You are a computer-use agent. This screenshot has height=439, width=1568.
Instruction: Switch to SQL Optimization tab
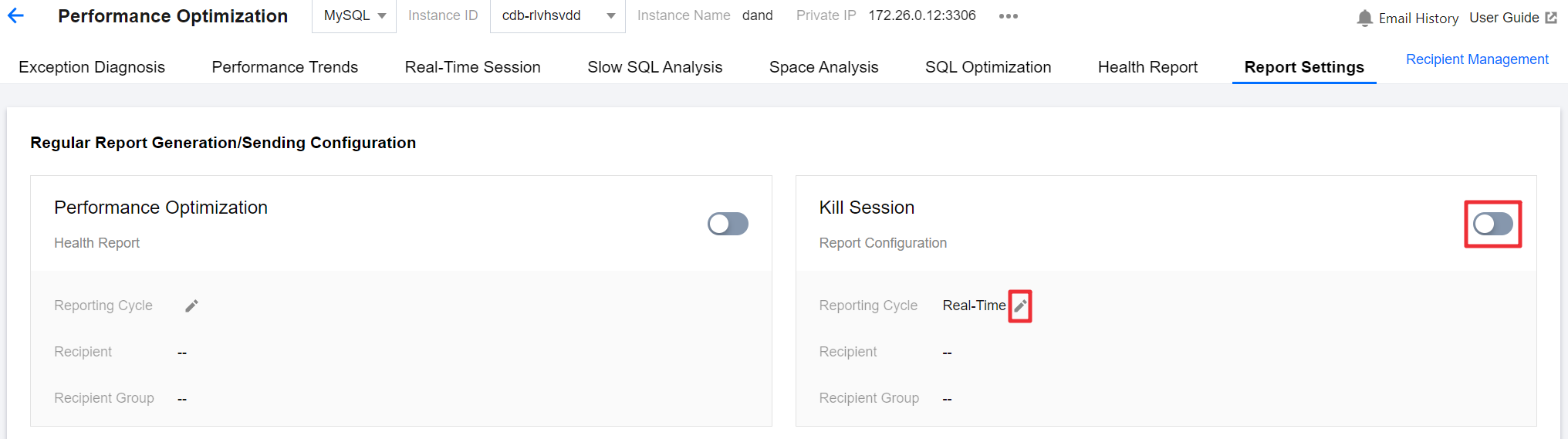coord(988,67)
